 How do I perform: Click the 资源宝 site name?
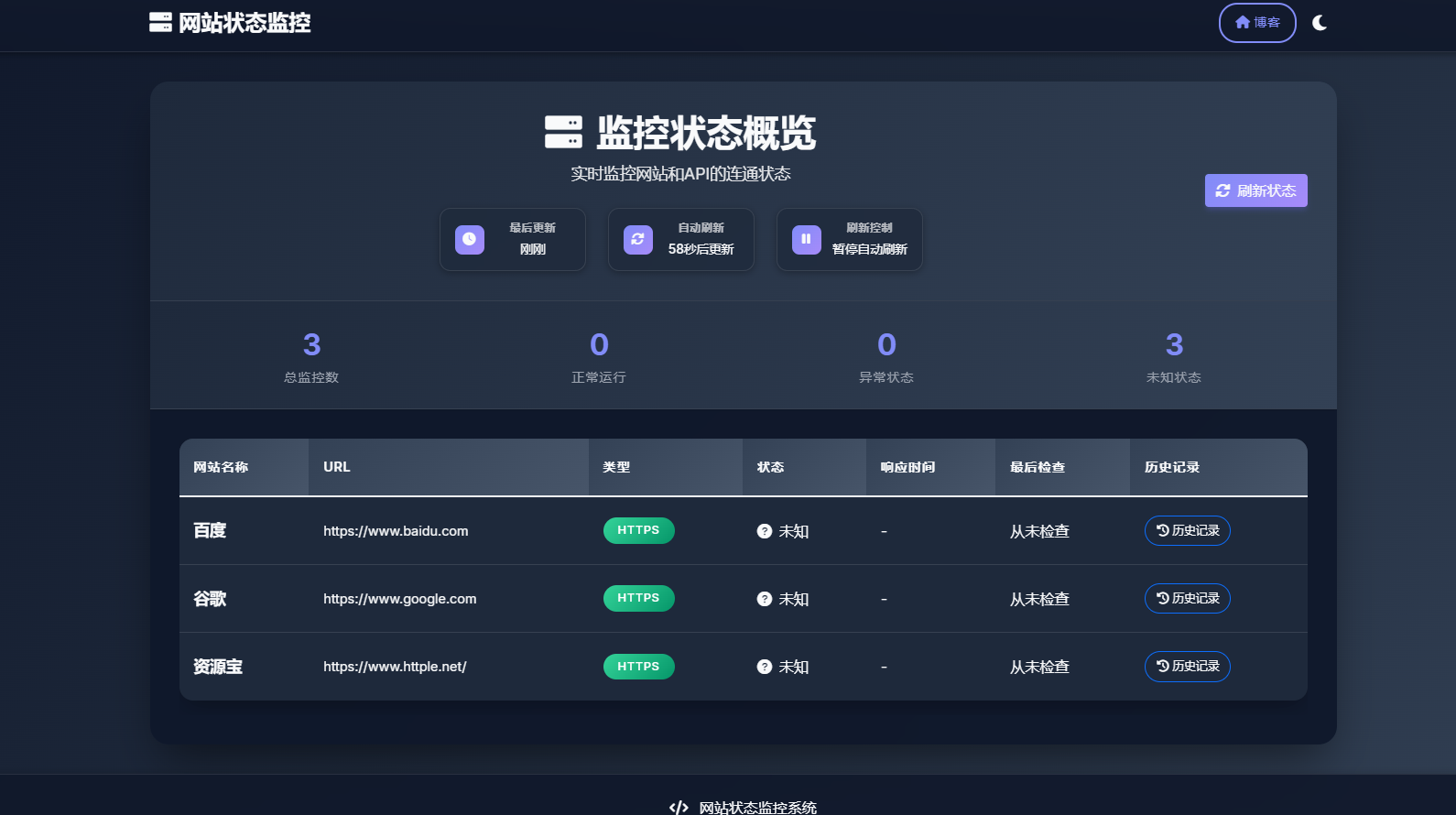coord(218,667)
